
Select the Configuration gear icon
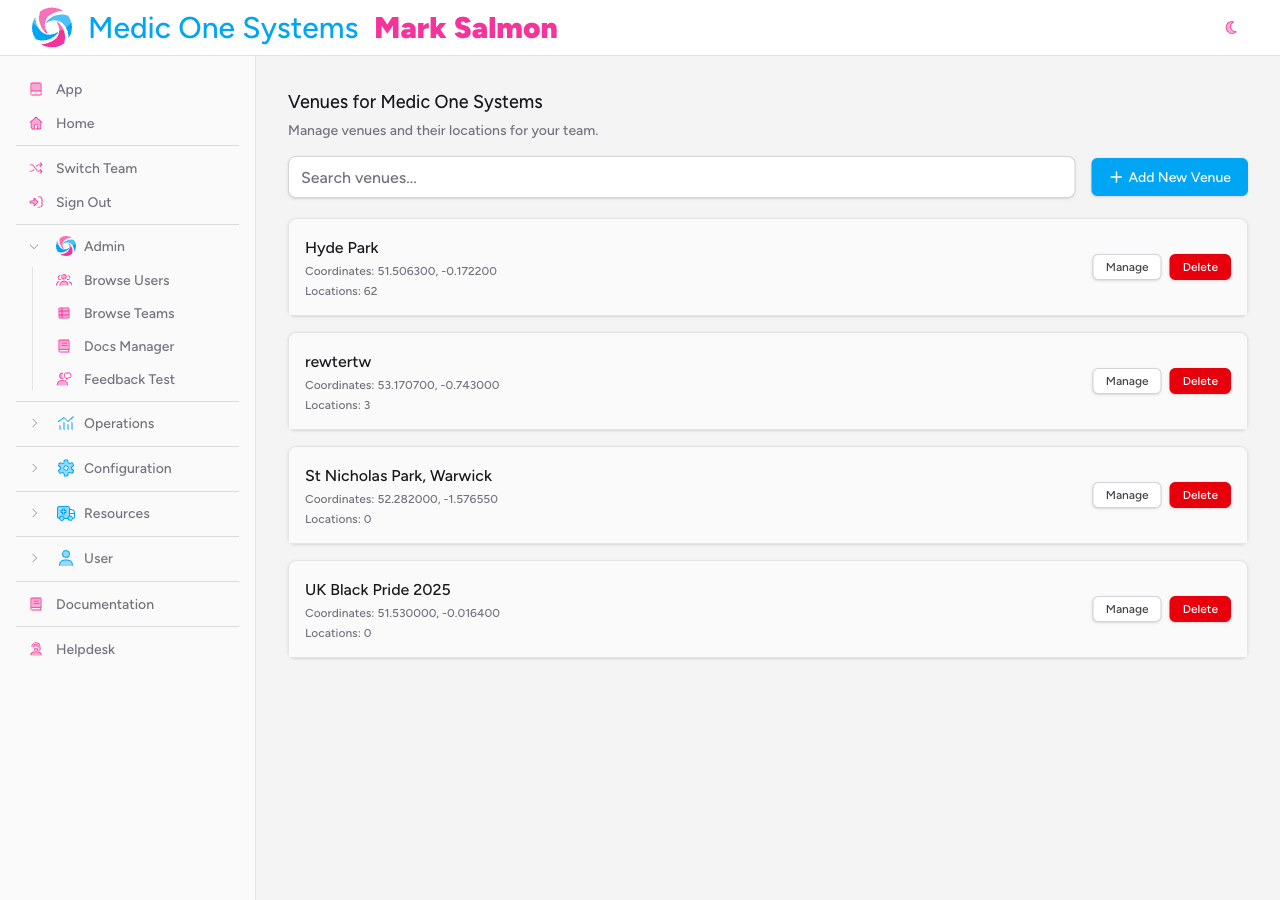click(64, 468)
